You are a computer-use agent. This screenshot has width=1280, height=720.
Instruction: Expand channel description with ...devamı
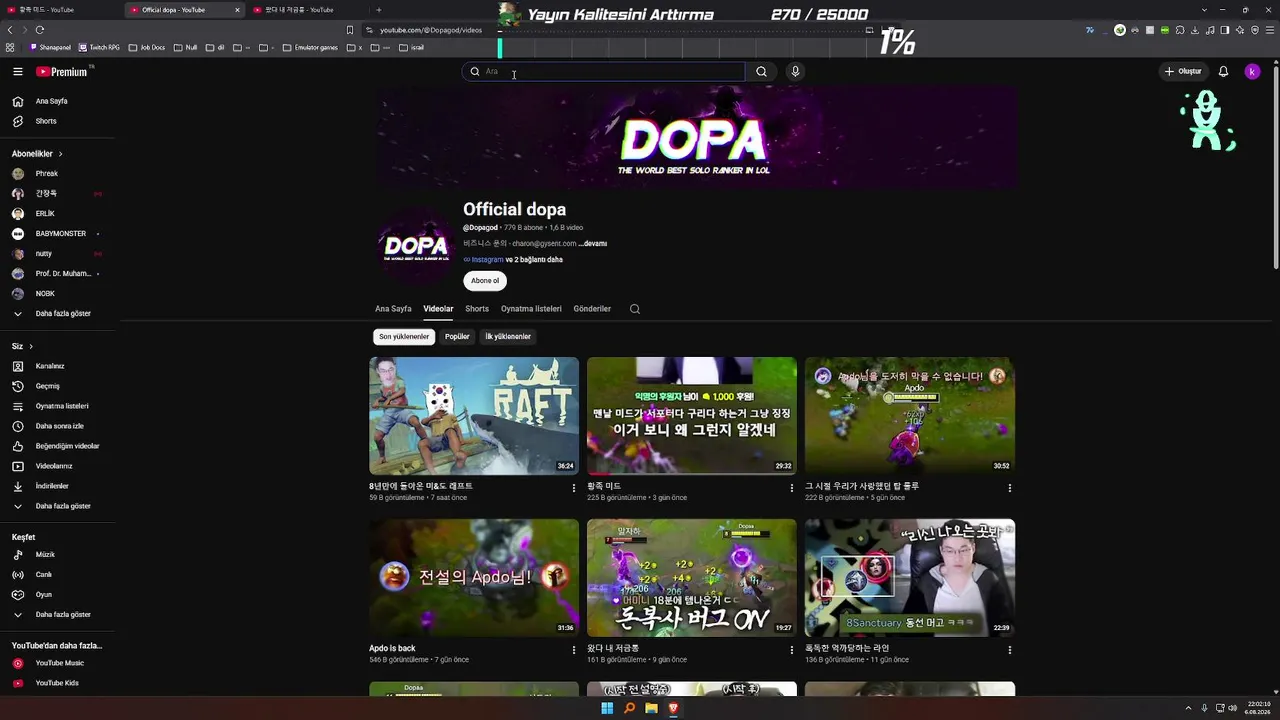(593, 243)
